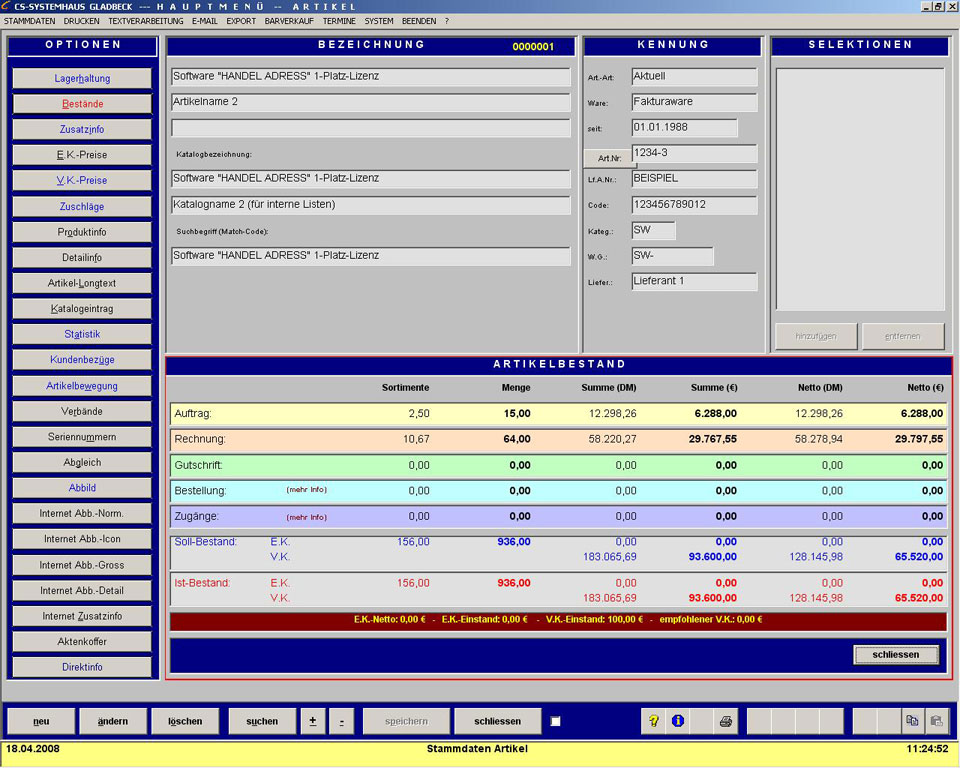Screen dimensions: 960x768
Task: Click the yellow question mark help icon
Action: coord(654,721)
